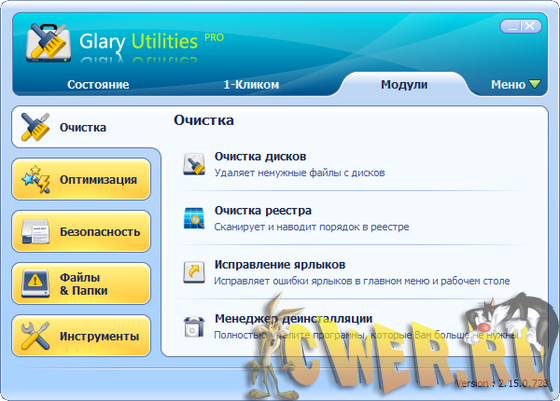The width and height of the screenshot is (560, 401).
Task: Click the PRO label next to the title
Action: (x=214, y=37)
